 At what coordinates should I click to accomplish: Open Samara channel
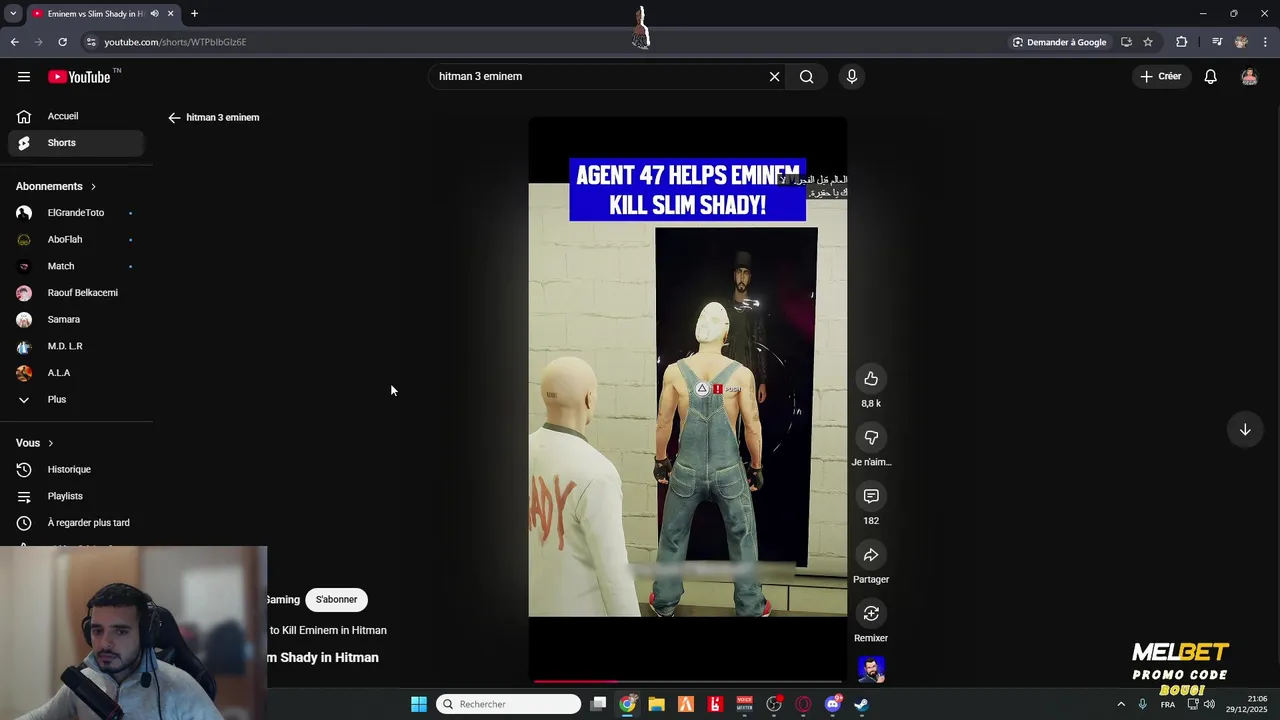[x=76, y=319]
